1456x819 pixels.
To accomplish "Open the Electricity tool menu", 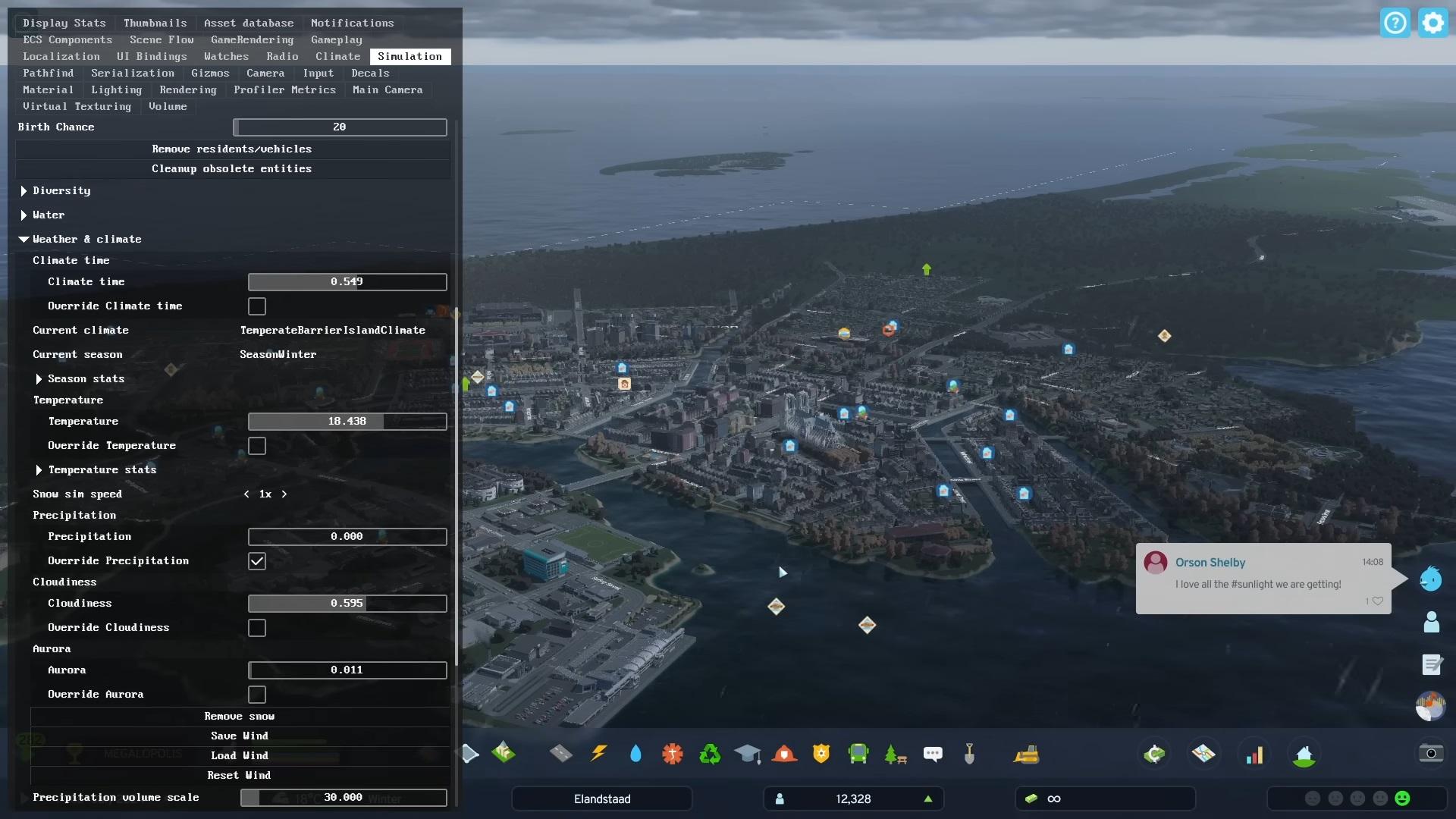I will point(599,754).
